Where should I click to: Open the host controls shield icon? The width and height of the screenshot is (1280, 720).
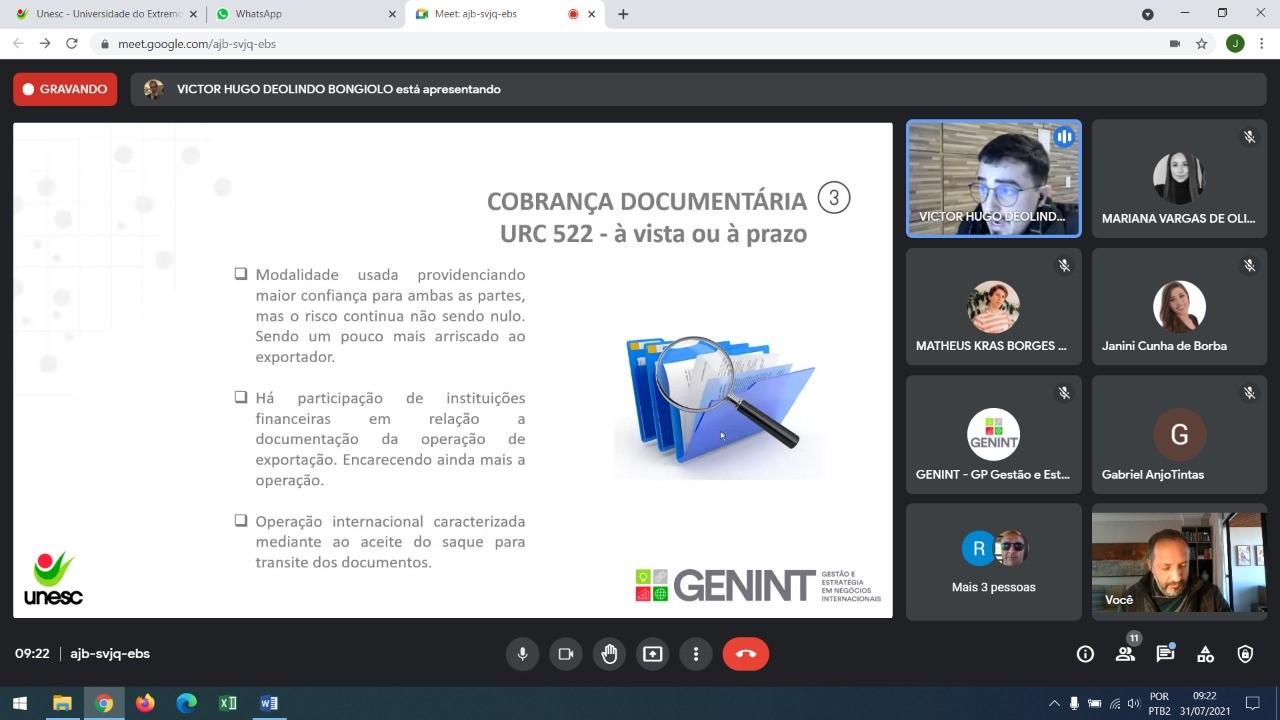[x=1245, y=654]
